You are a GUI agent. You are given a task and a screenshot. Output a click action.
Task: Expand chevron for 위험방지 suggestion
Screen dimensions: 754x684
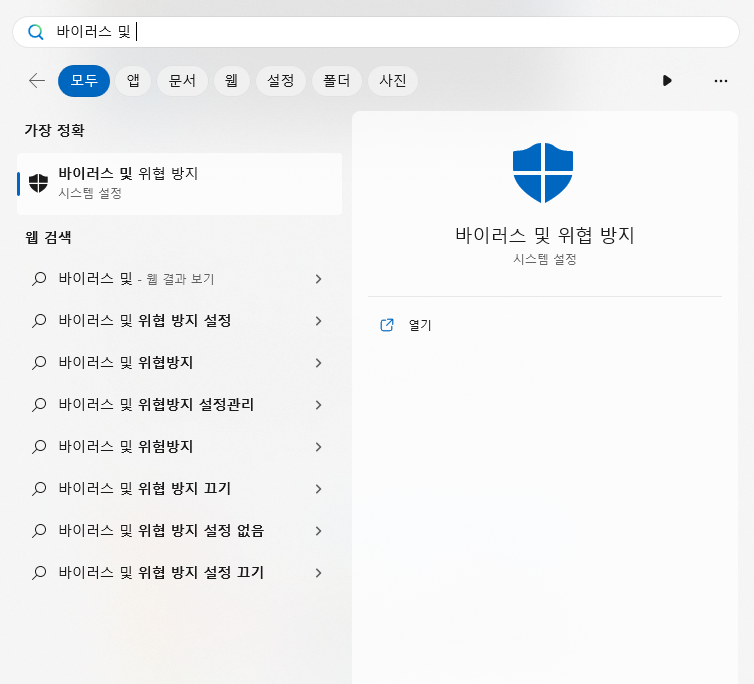(318, 447)
